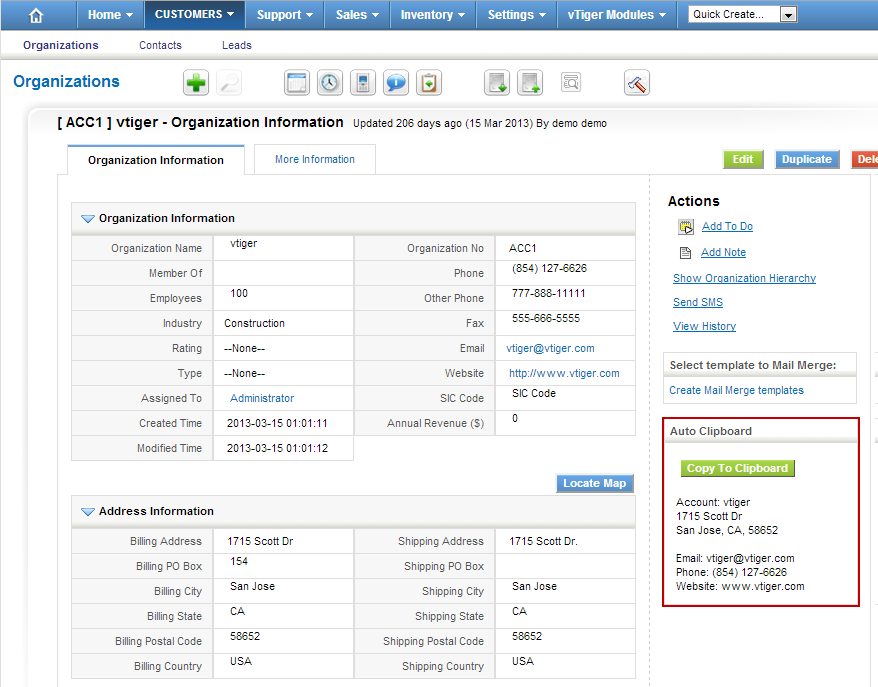
Task: Click the Shipping Address value 1715 Scott Dr.
Action: pyautogui.click(x=543, y=541)
